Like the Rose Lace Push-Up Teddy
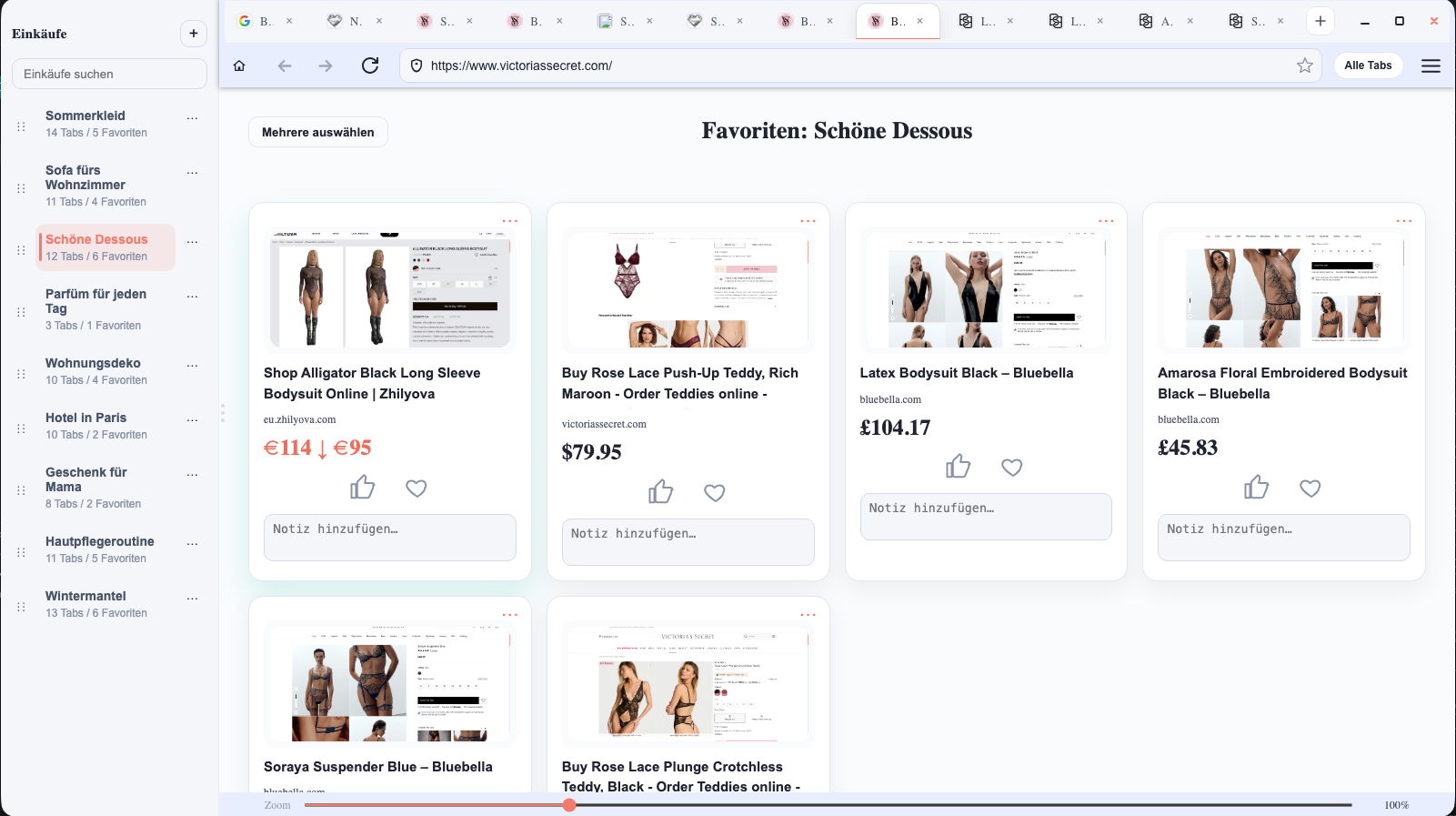1456x816 pixels. coord(661,492)
